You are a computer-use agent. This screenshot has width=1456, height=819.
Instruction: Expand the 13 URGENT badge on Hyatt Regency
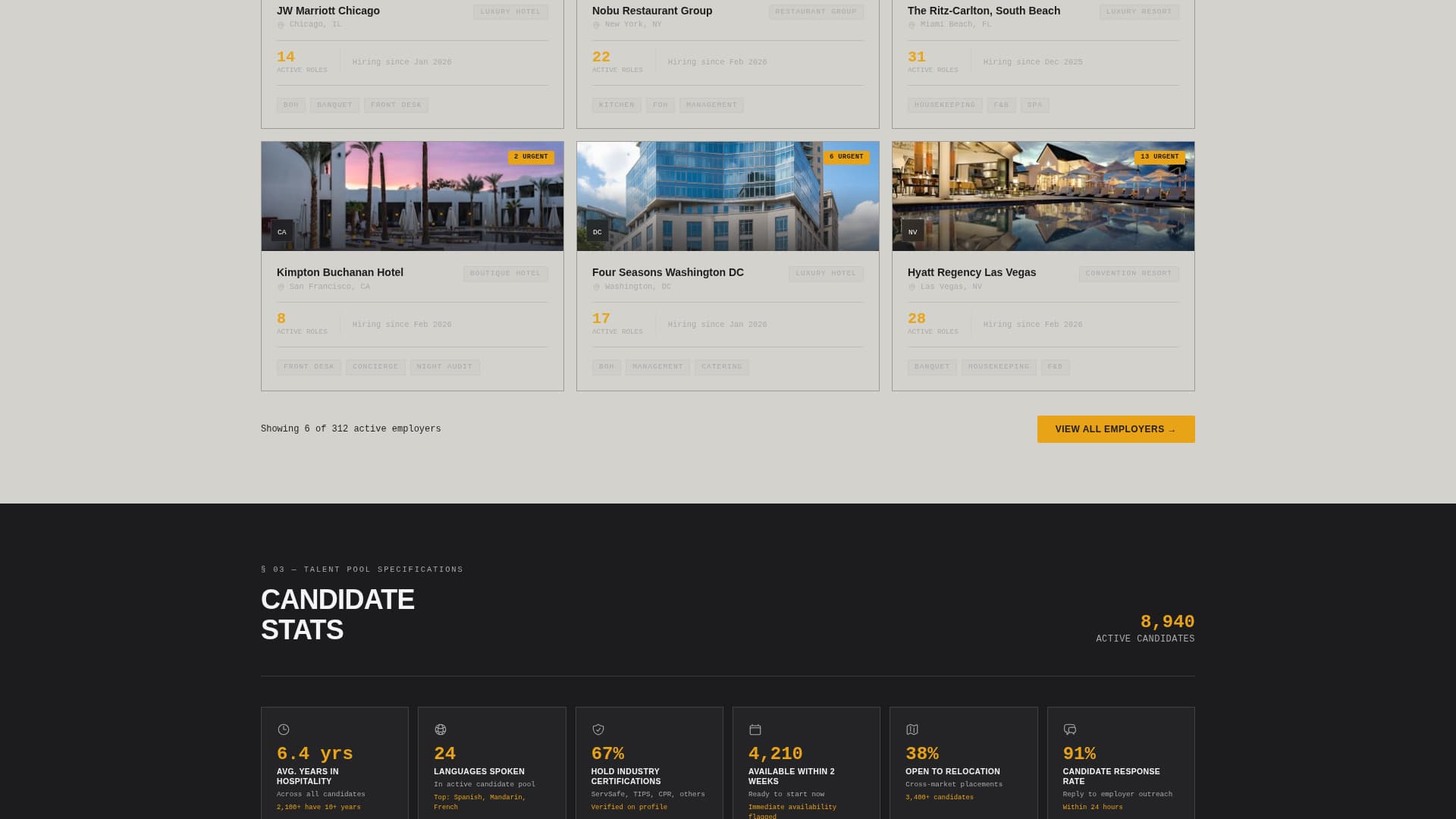(1160, 157)
